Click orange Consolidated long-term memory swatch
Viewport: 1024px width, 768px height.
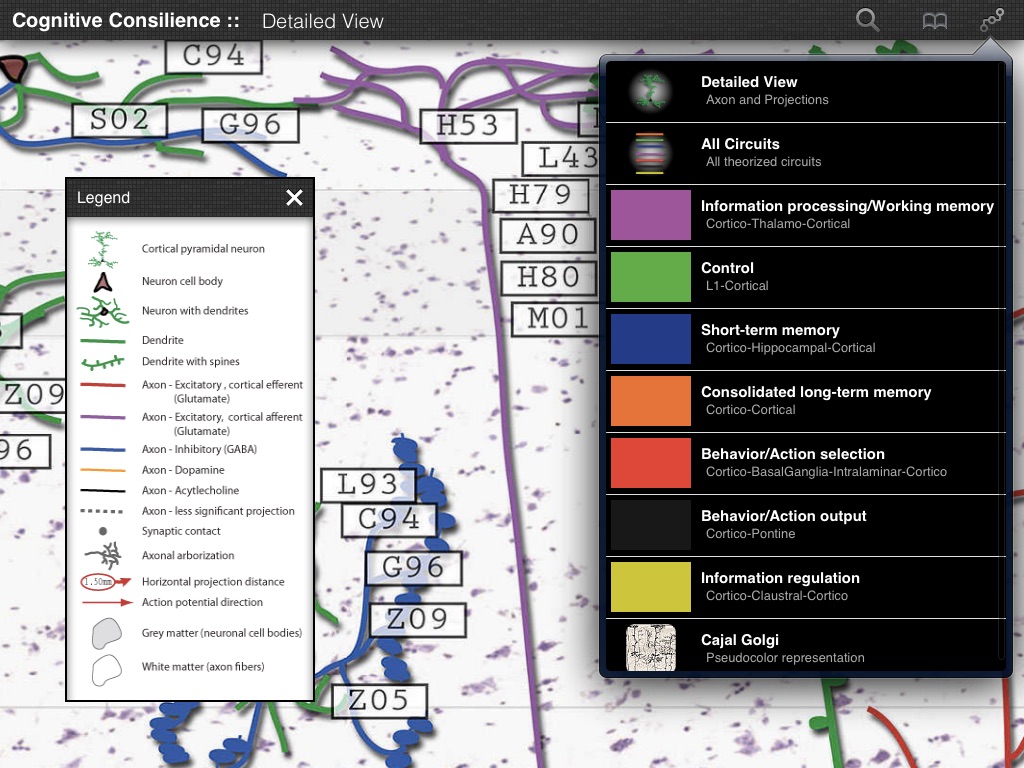[651, 401]
